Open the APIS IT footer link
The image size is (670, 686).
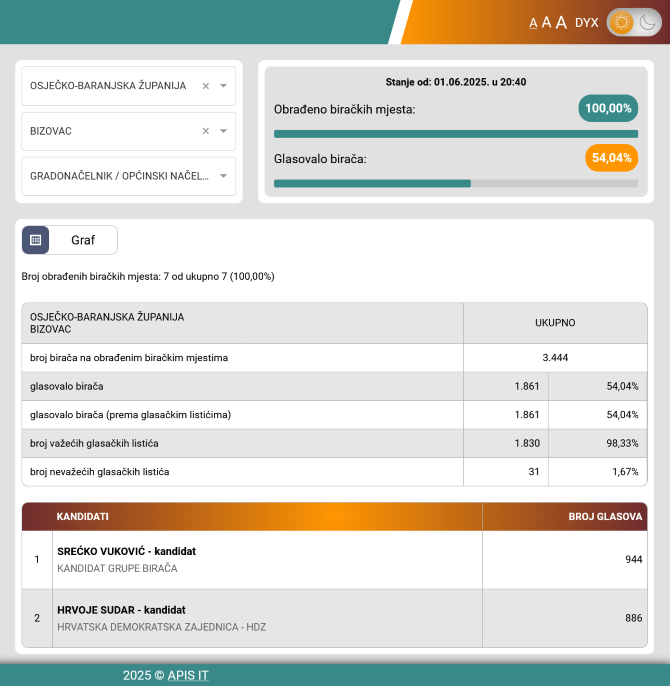coord(188,675)
